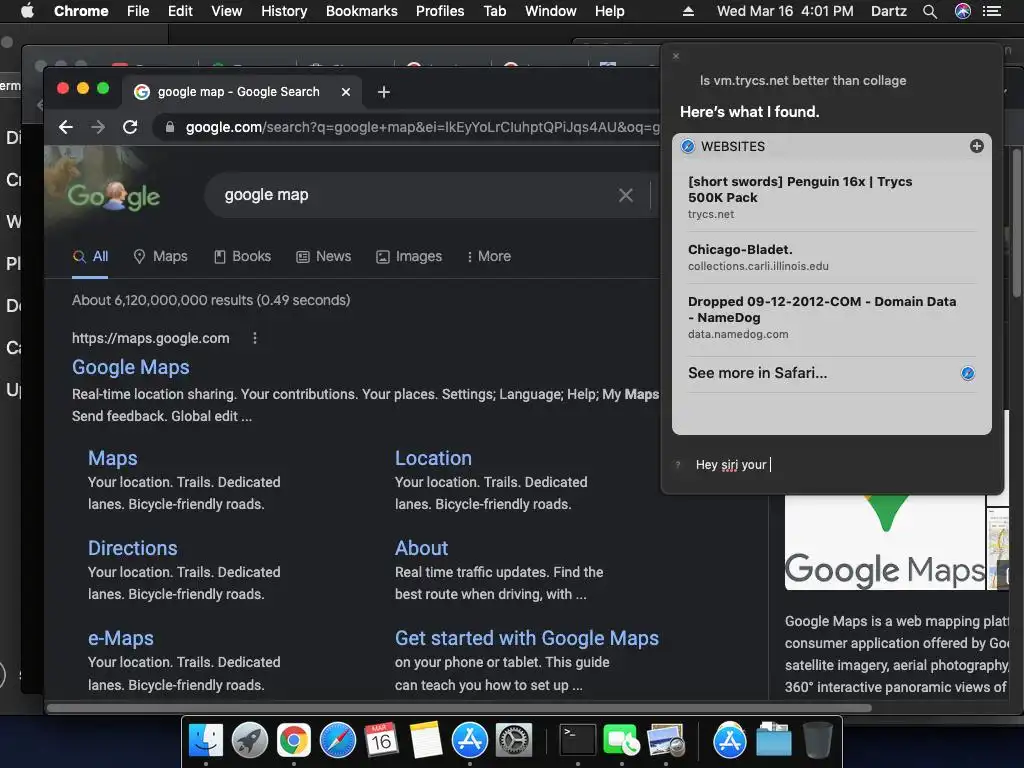Open the Chrome application menu

coord(81,11)
